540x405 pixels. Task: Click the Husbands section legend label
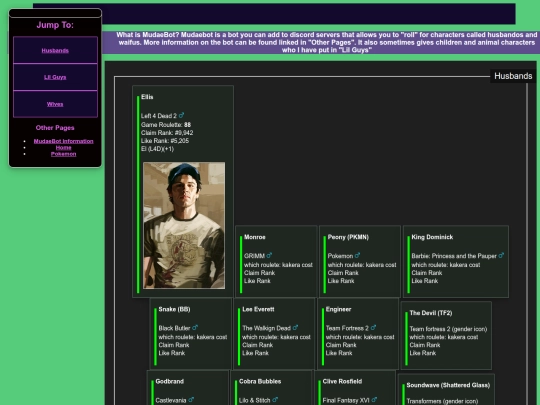tap(513, 76)
